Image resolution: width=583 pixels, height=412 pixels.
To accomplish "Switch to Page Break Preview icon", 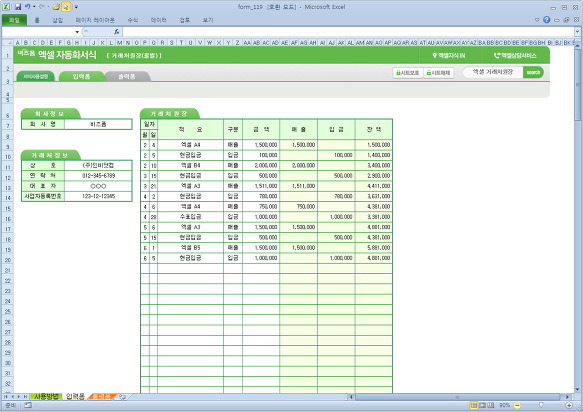I will tap(491, 405).
